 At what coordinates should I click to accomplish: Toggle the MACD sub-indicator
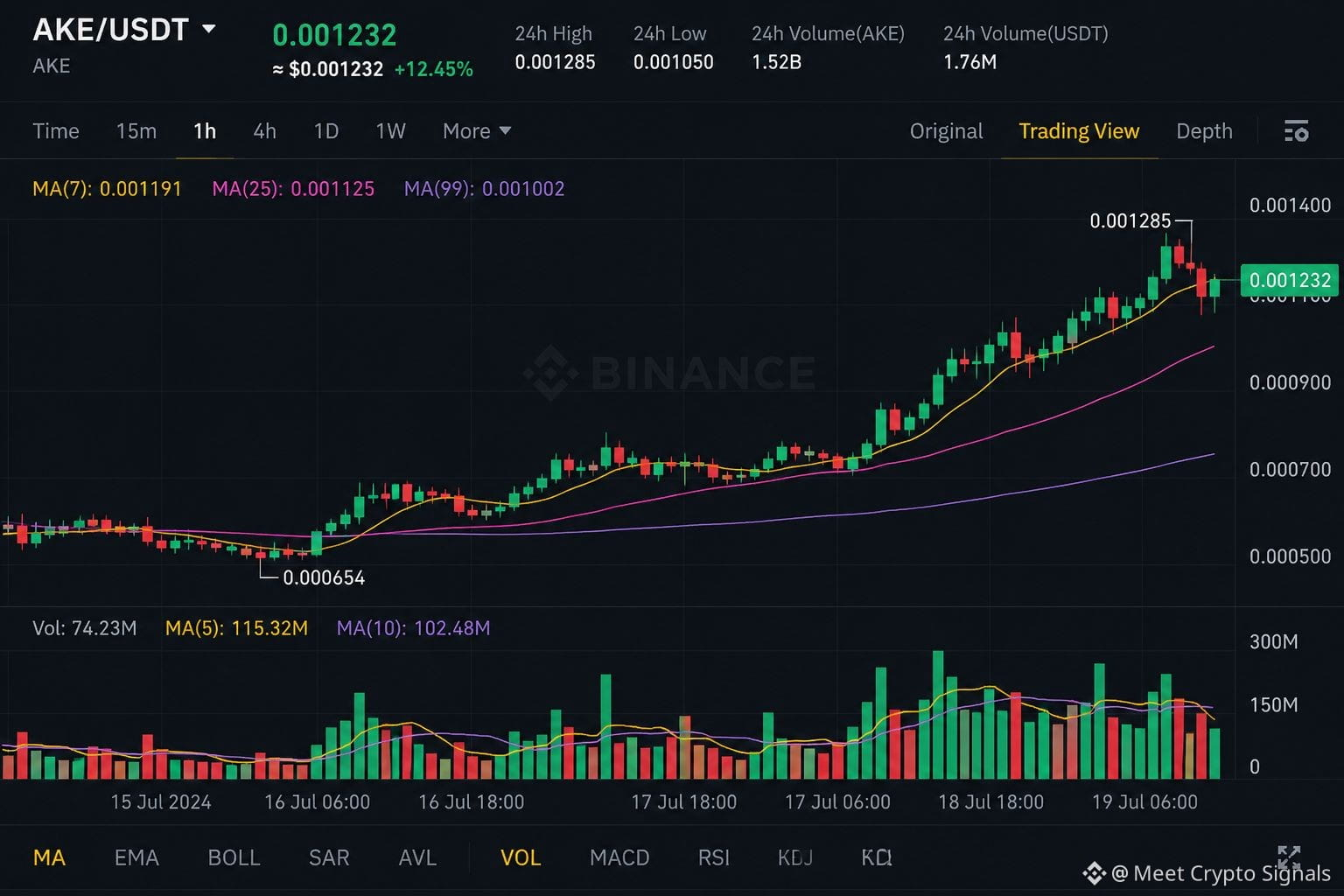[619, 857]
